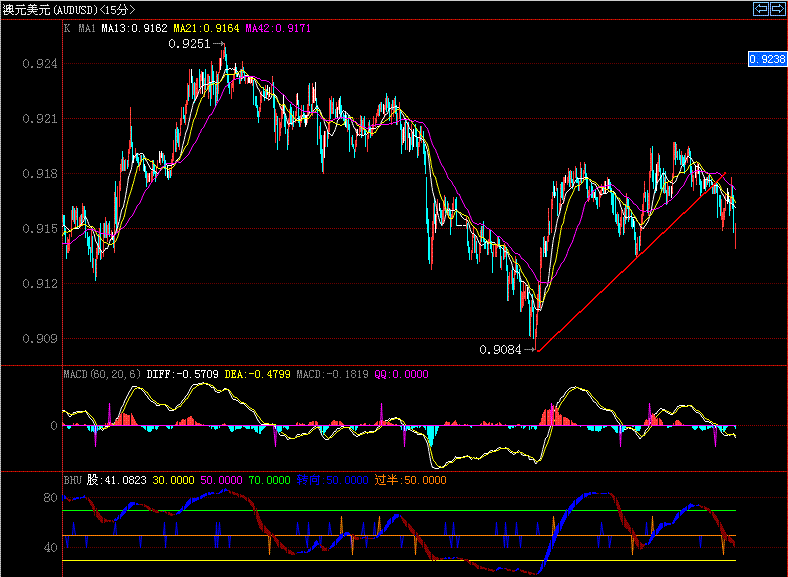Click the 0.9084 low price annotation

pyautogui.click(x=500, y=350)
